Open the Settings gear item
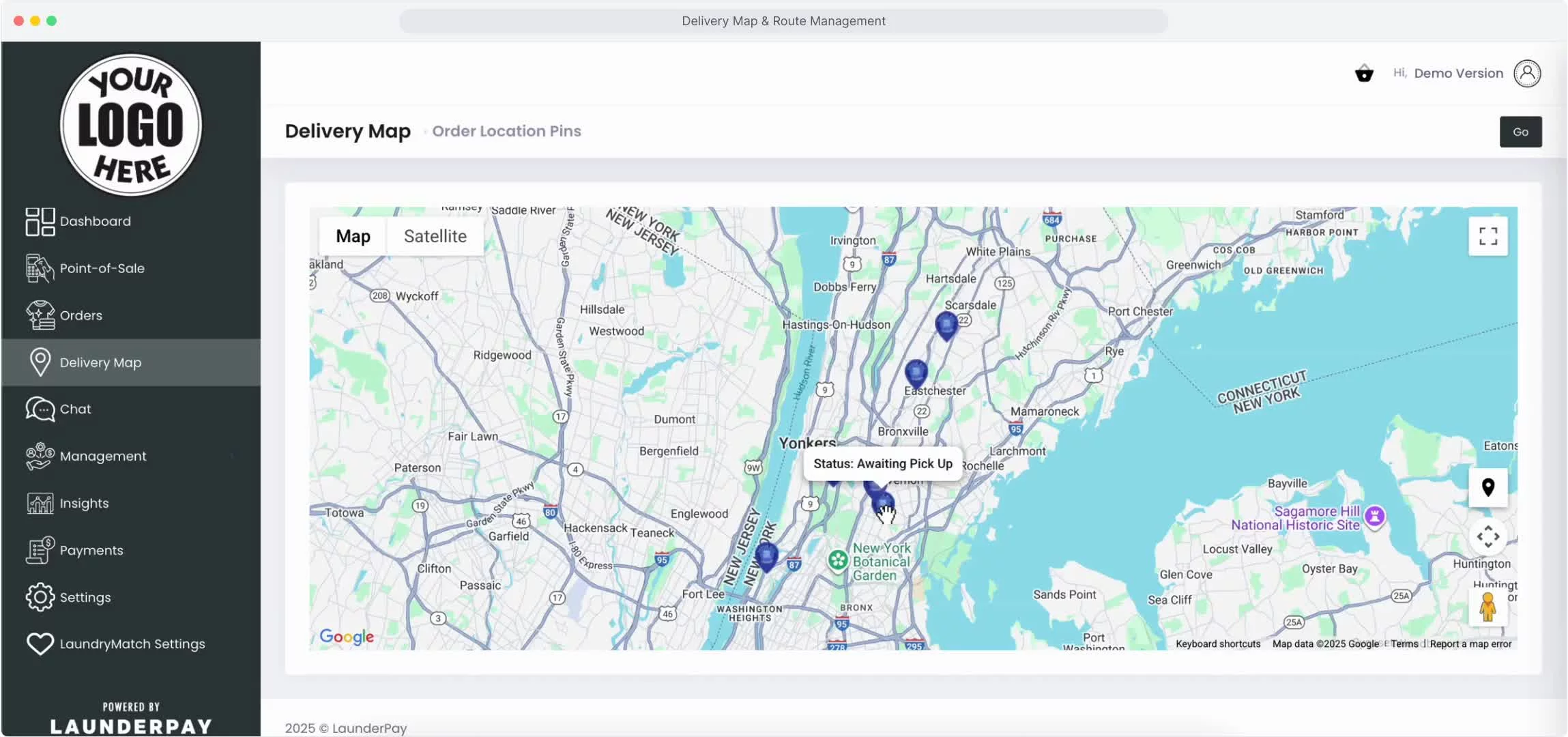1568x737 pixels. pos(40,597)
